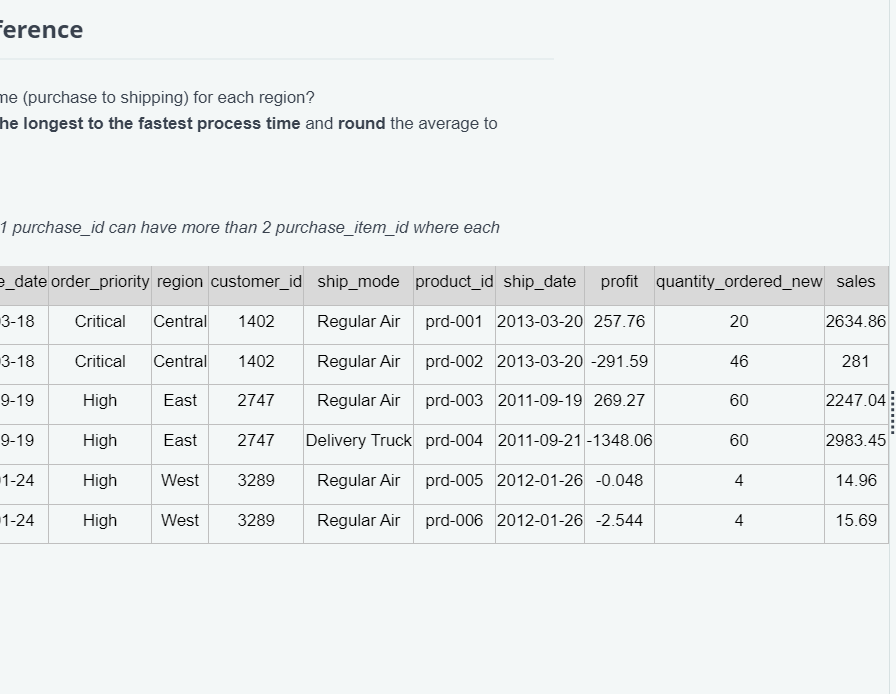Click the ship_date column header
This screenshot has height=694, width=896.
click(539, 282)
